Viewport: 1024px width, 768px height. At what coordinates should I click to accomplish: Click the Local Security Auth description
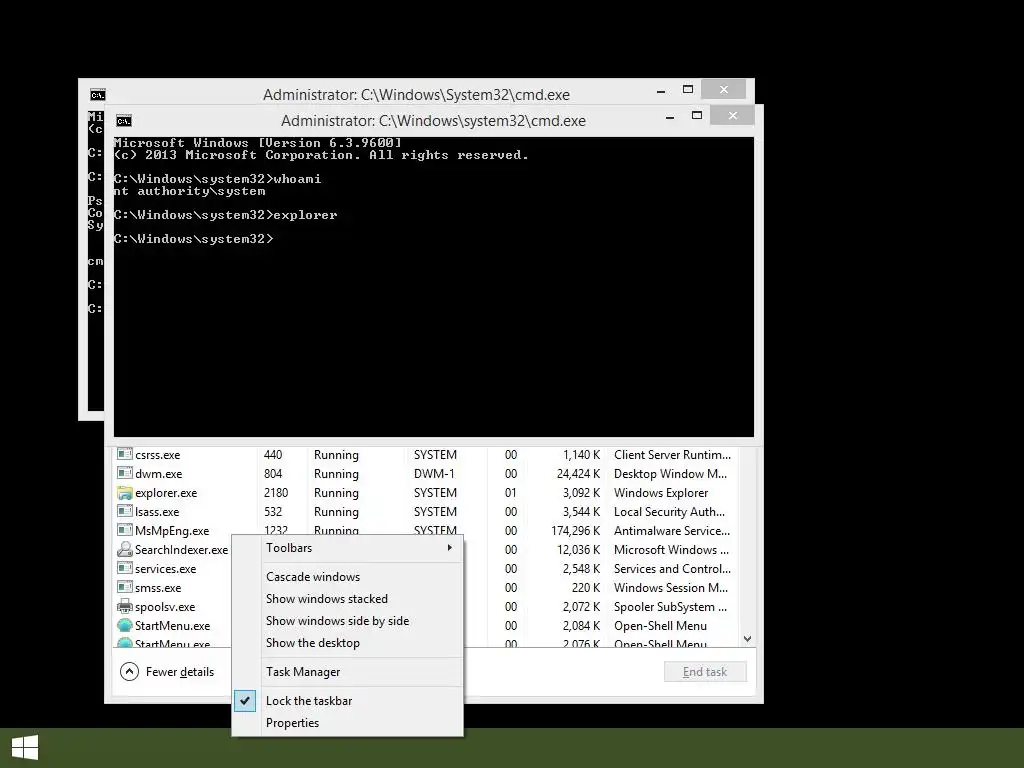tap(669, 511)
